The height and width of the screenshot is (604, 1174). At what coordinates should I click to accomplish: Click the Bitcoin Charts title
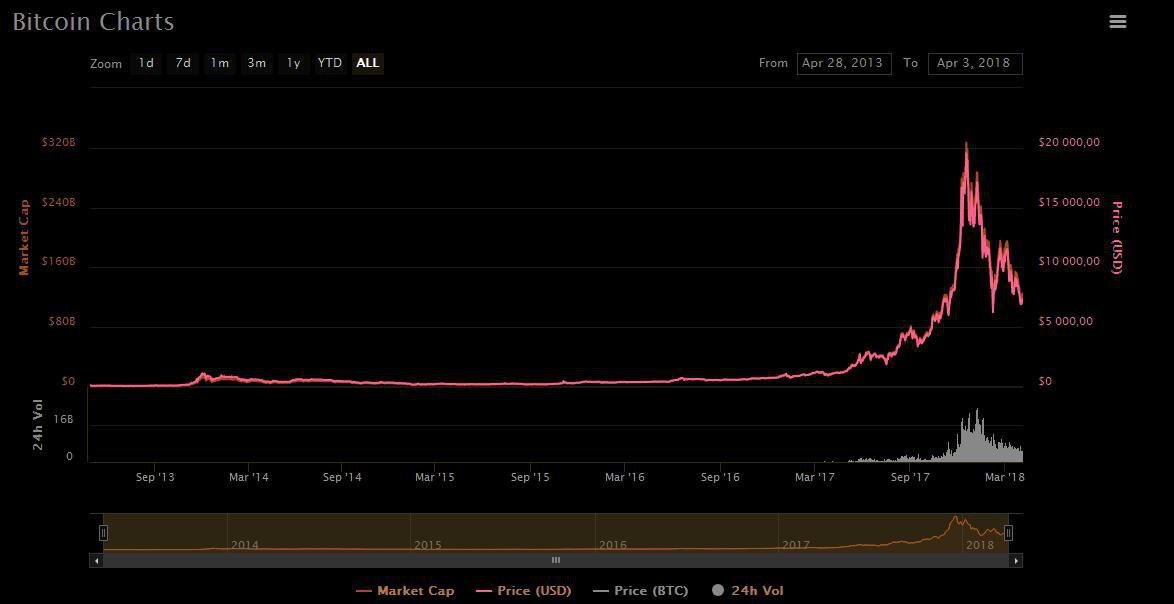pyautogui.click(x=94, y=22)
